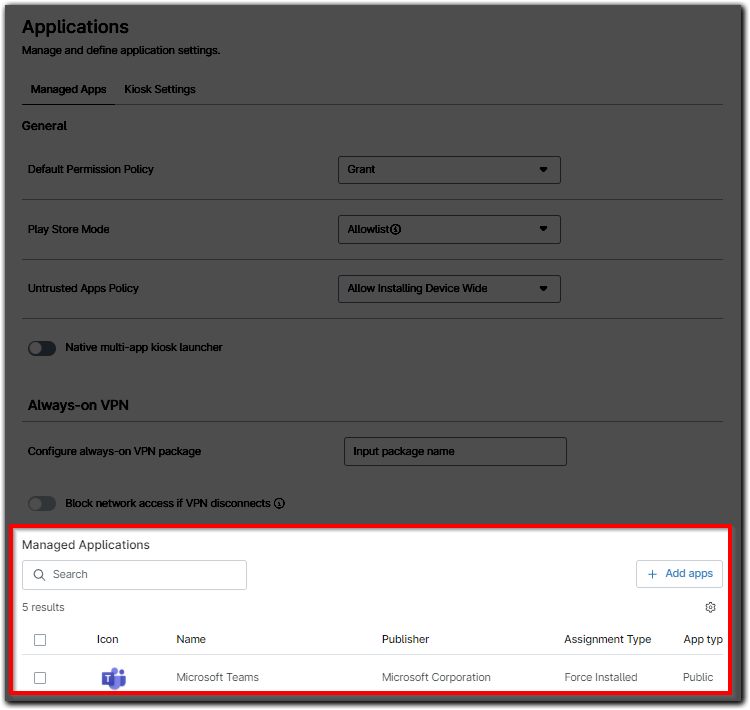
Task: Switch to the Kiosk Settings tab
Action: click(x=160, y=89)
